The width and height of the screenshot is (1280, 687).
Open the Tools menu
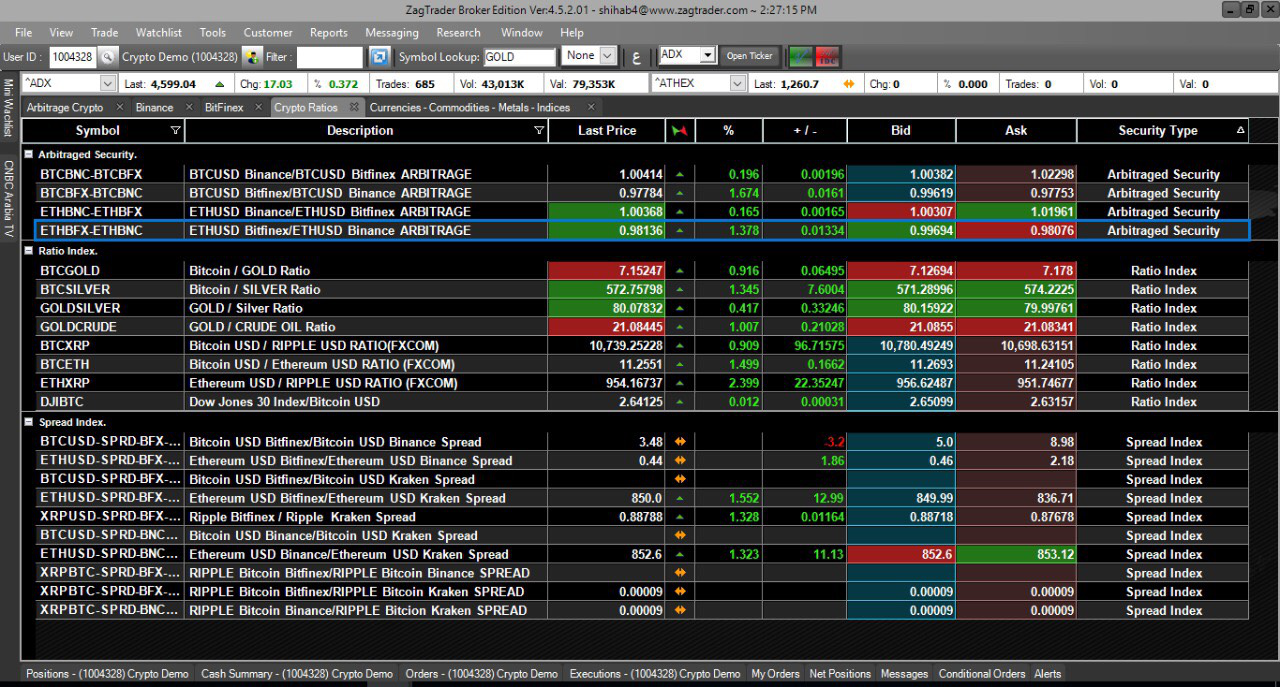tap(212, 33)
